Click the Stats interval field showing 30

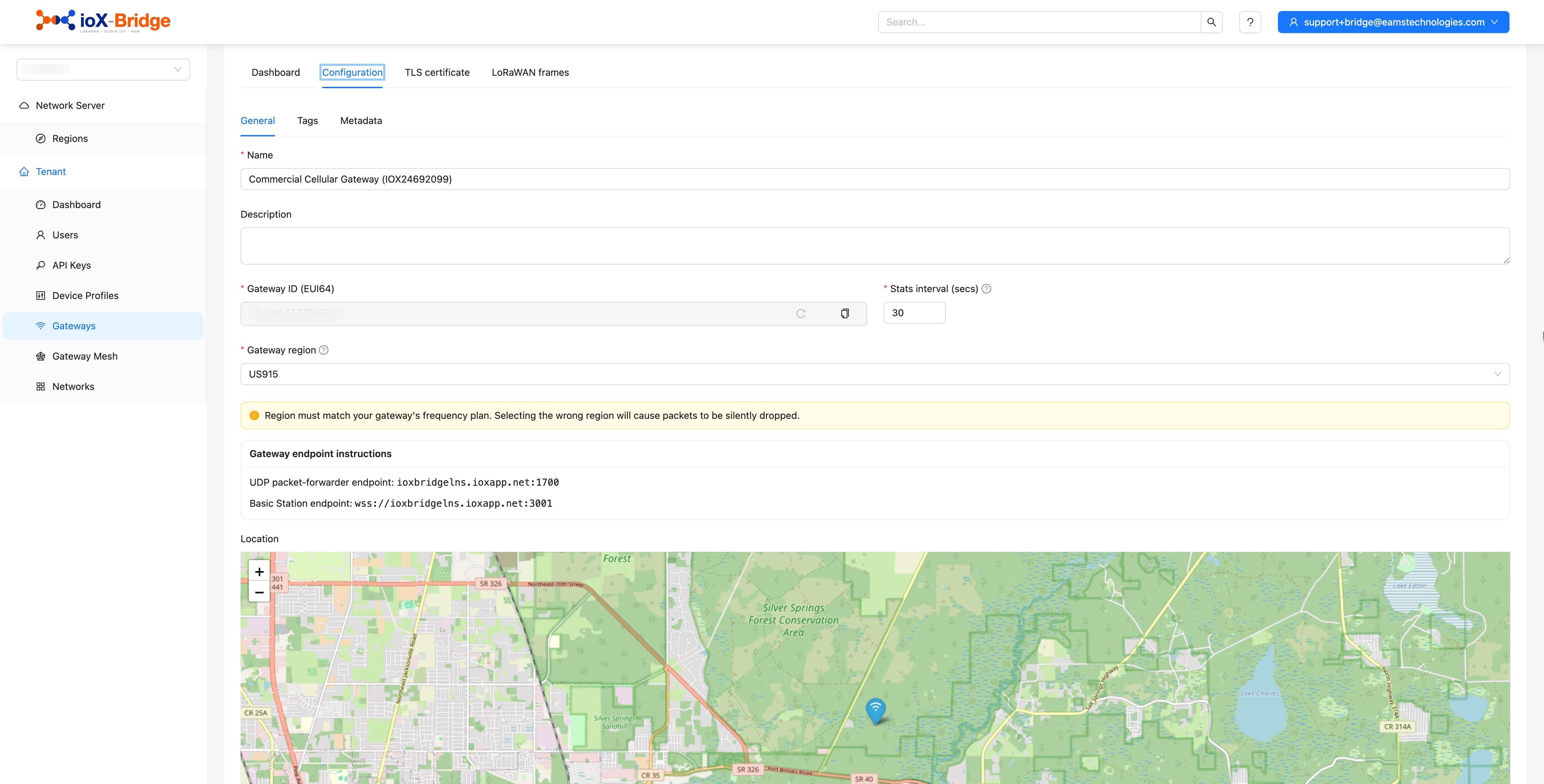click(x=914, y=313)
